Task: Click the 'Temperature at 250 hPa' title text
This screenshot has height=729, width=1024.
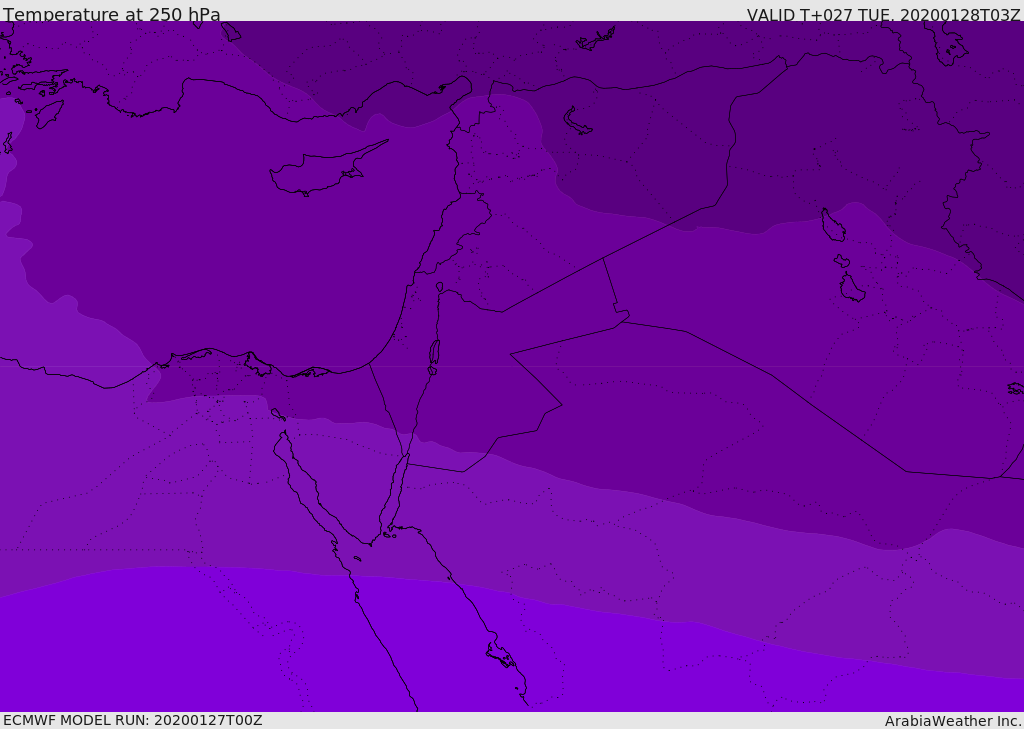Action: [112, 14]
